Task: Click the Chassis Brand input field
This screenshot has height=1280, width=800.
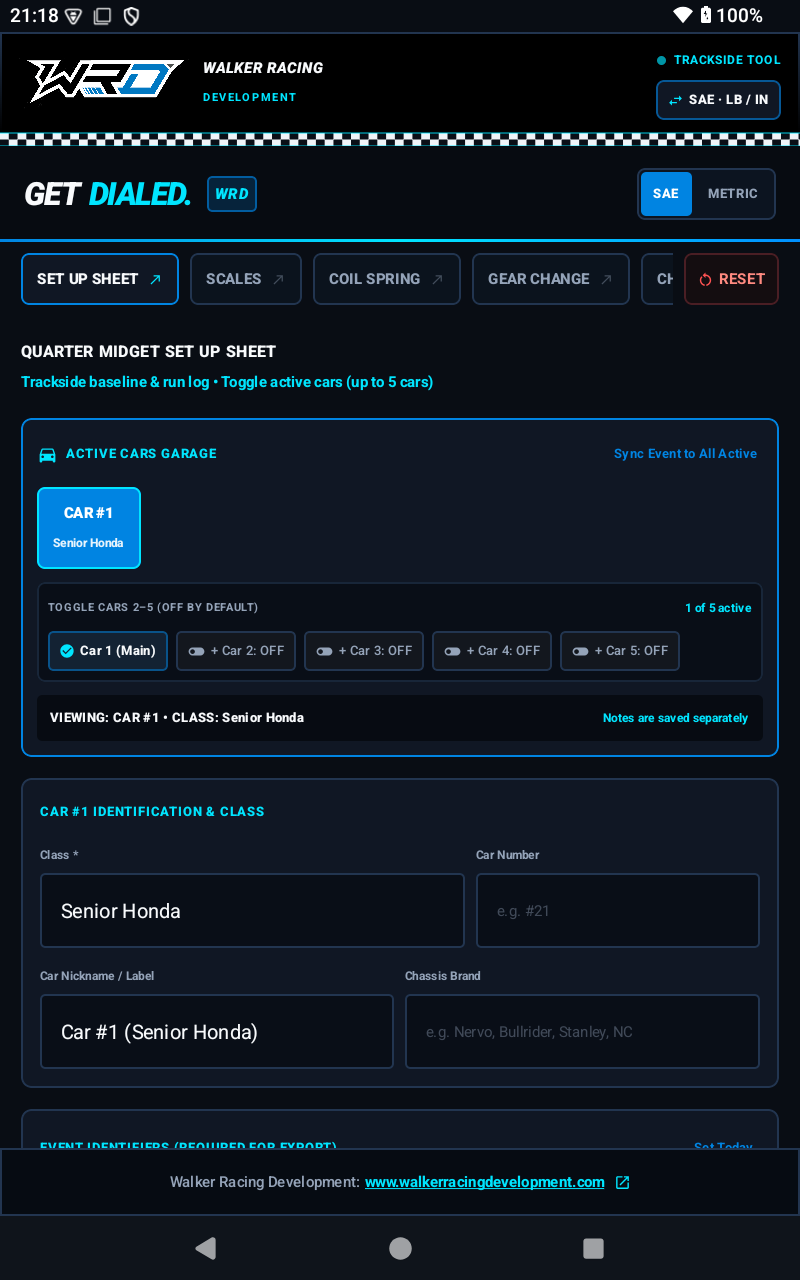Action: [x=582, y=1032]
